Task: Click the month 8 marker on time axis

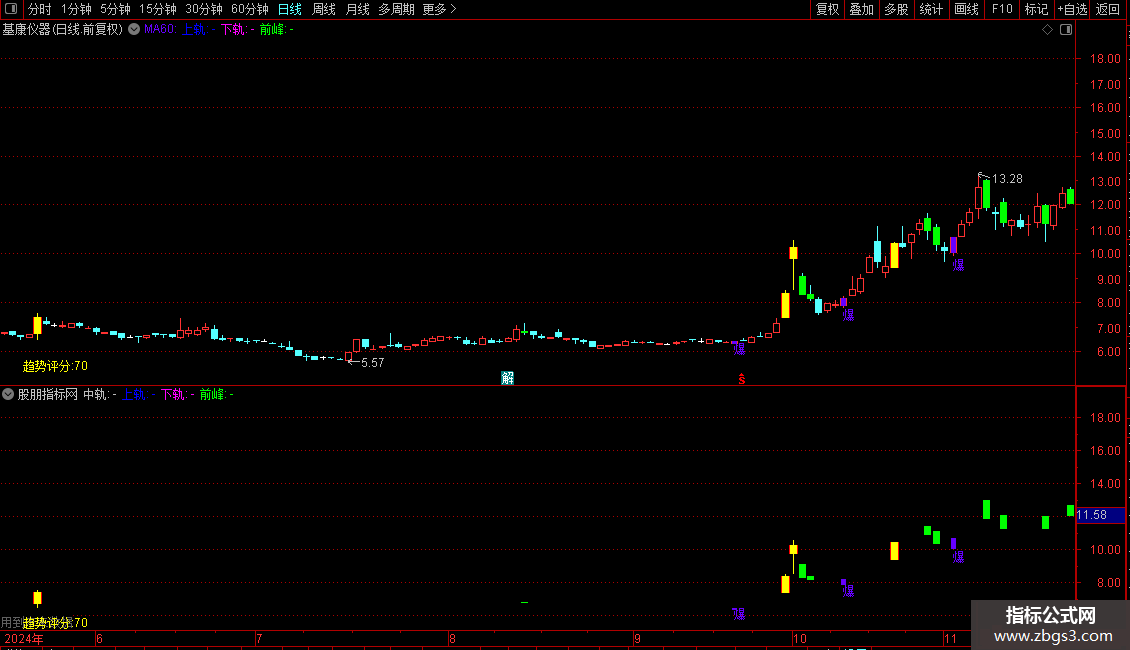Action: coord(452,638)
